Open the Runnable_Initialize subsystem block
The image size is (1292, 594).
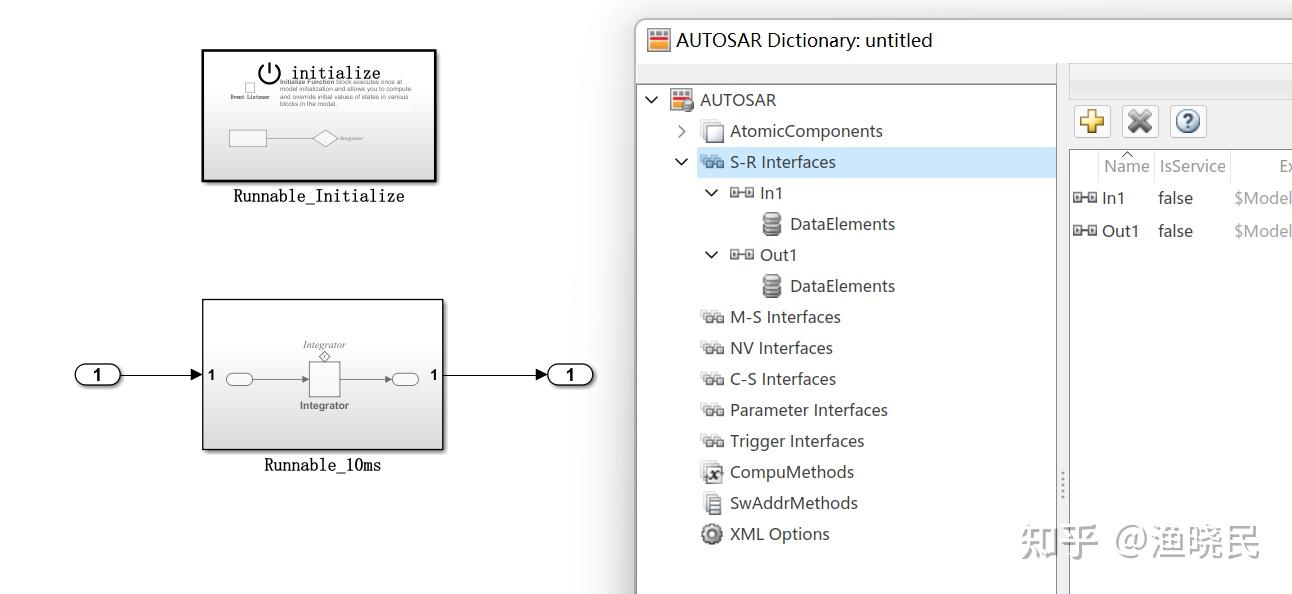click(319, 115)
